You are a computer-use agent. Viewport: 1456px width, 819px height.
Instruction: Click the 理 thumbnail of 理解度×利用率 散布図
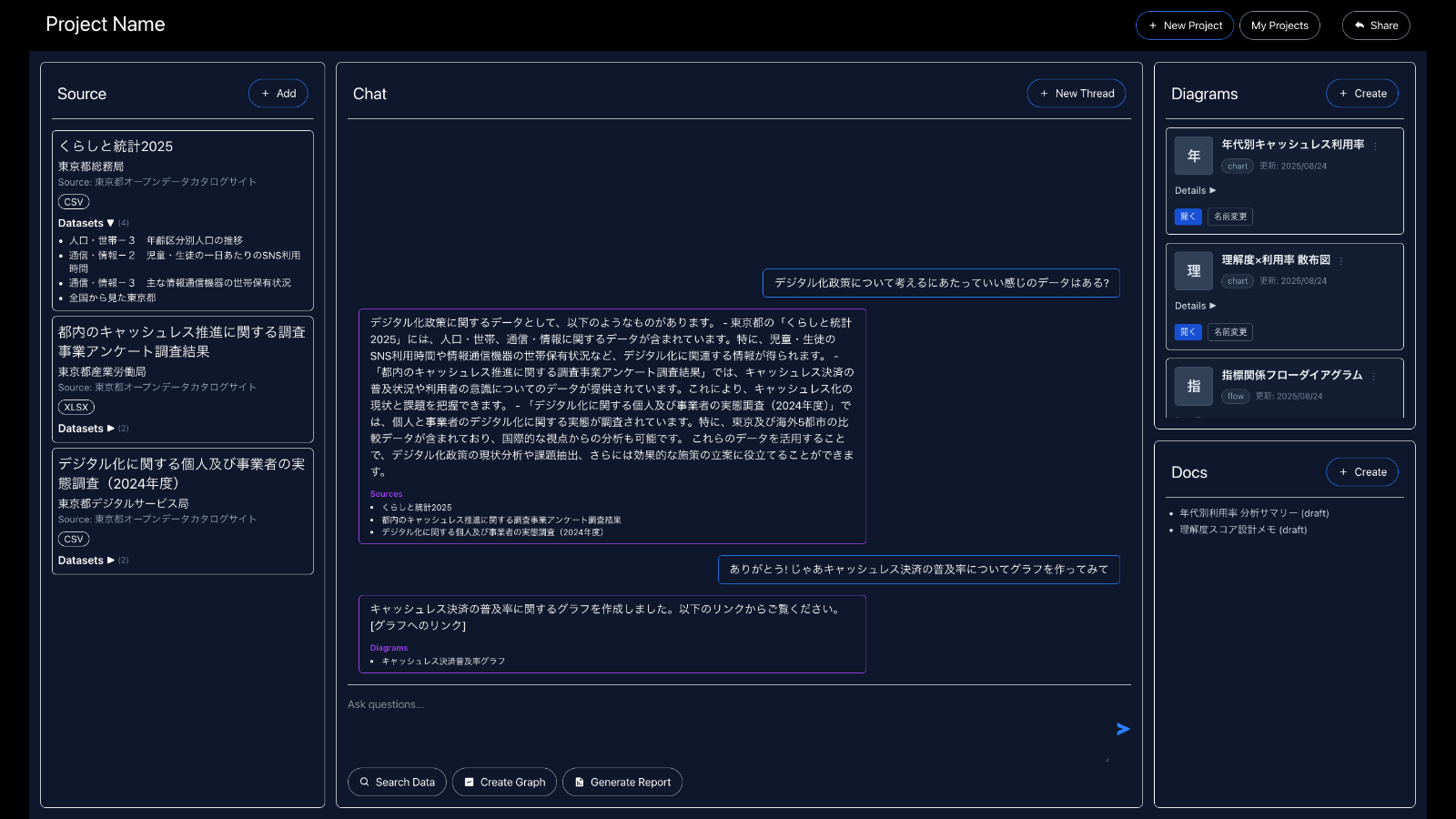[x=1194, y=270]
